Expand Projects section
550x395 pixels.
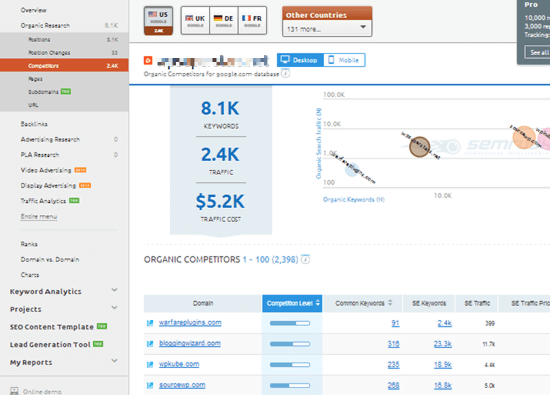114,308
